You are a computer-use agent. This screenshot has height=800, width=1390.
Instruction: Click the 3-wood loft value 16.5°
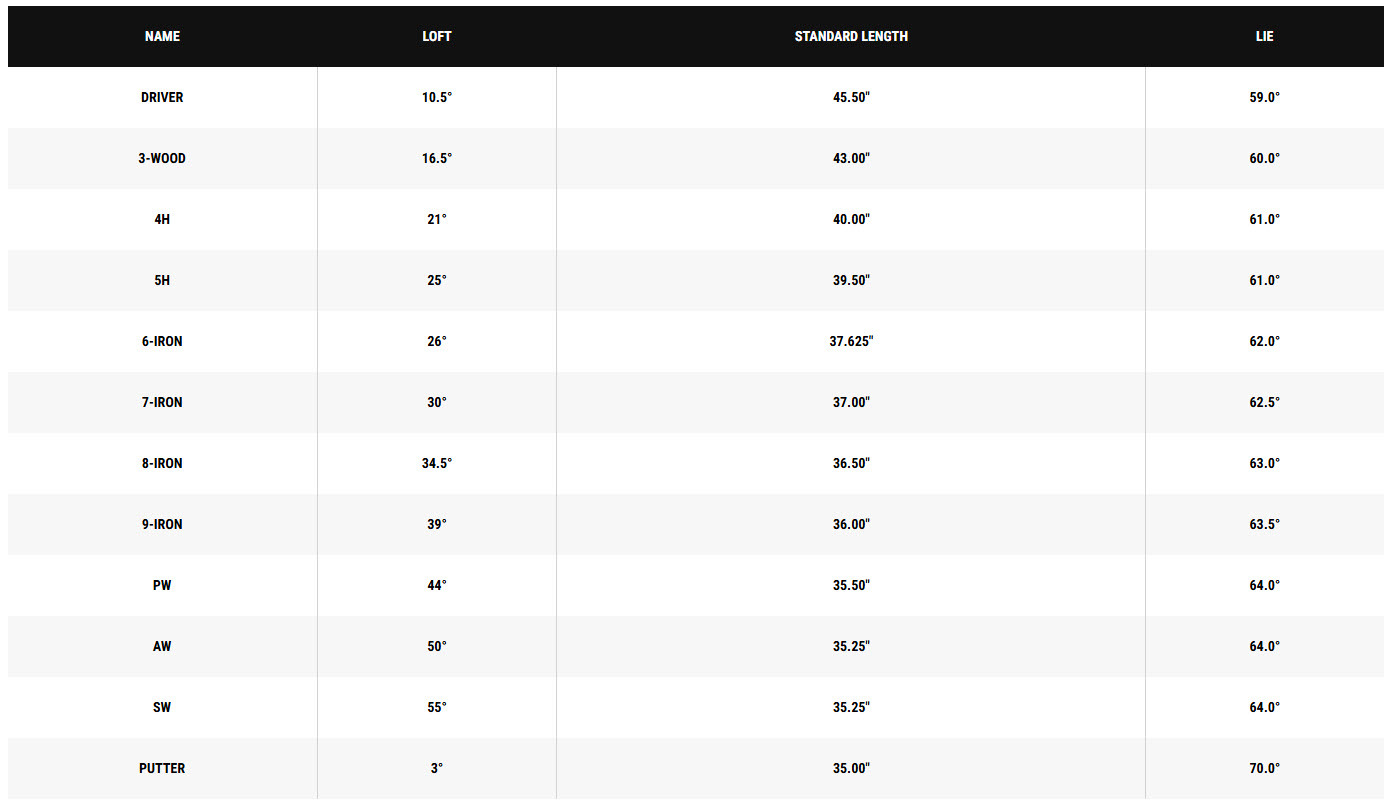click(x=437, y=158)
